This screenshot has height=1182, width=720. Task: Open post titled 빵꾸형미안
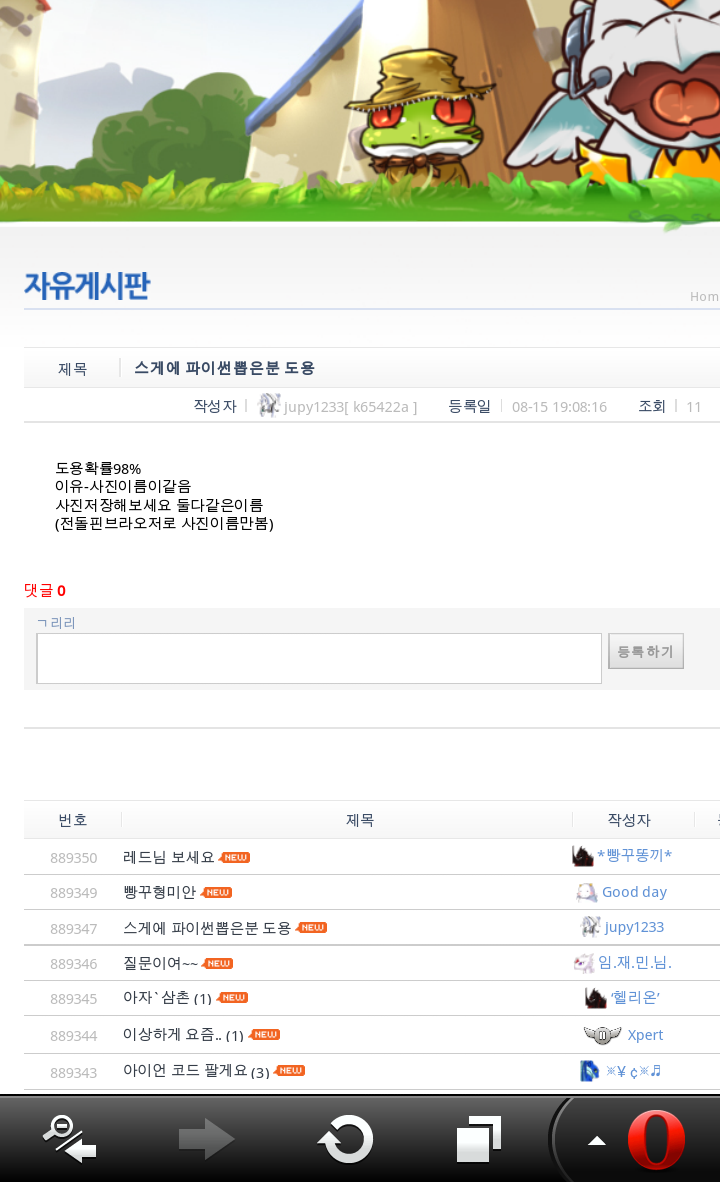click(159, 892)
